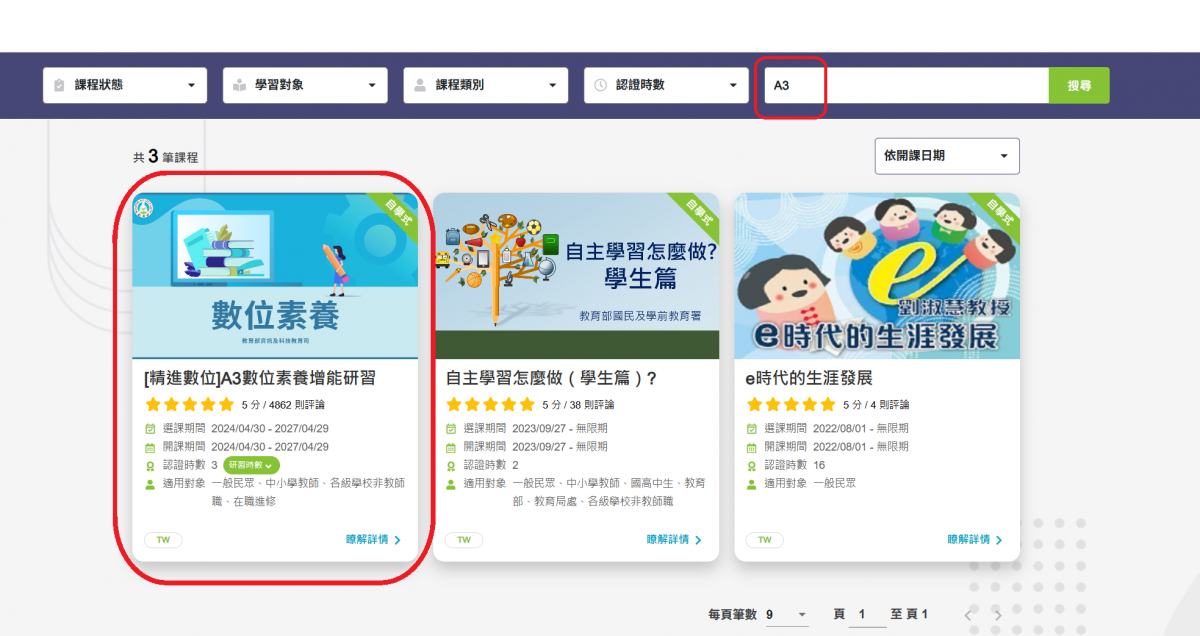Open the 自主學習怎麼做 學生篇 course image

pos(576,275)
